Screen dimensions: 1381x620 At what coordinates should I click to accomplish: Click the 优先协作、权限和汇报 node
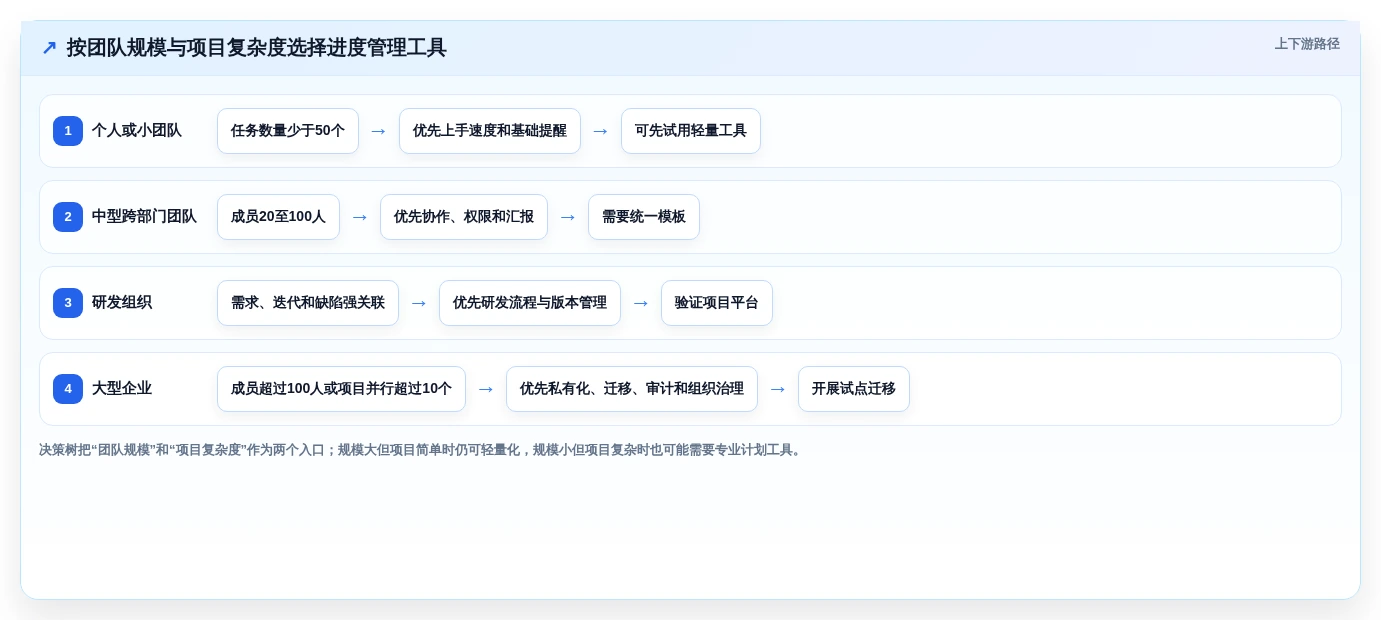464,217
